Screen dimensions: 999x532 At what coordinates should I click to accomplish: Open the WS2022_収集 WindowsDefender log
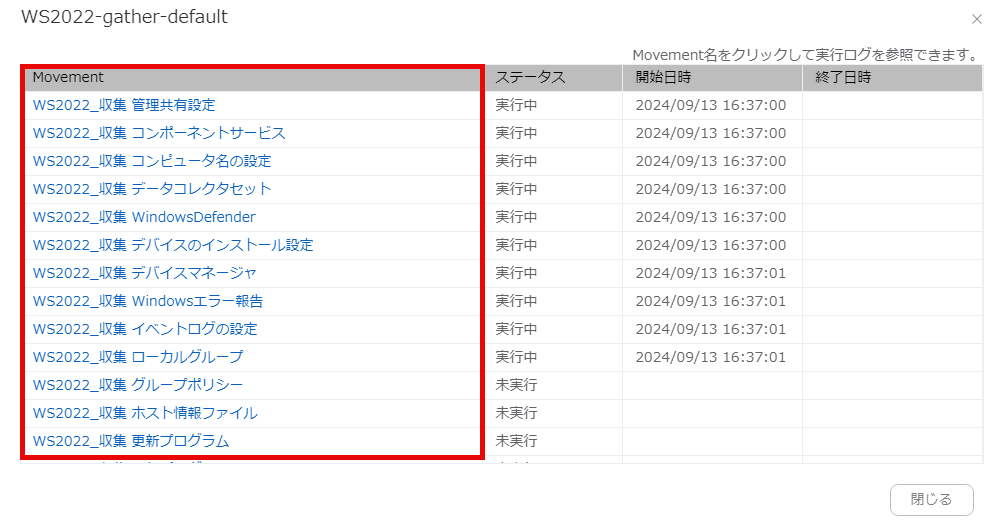pos(144,217)
